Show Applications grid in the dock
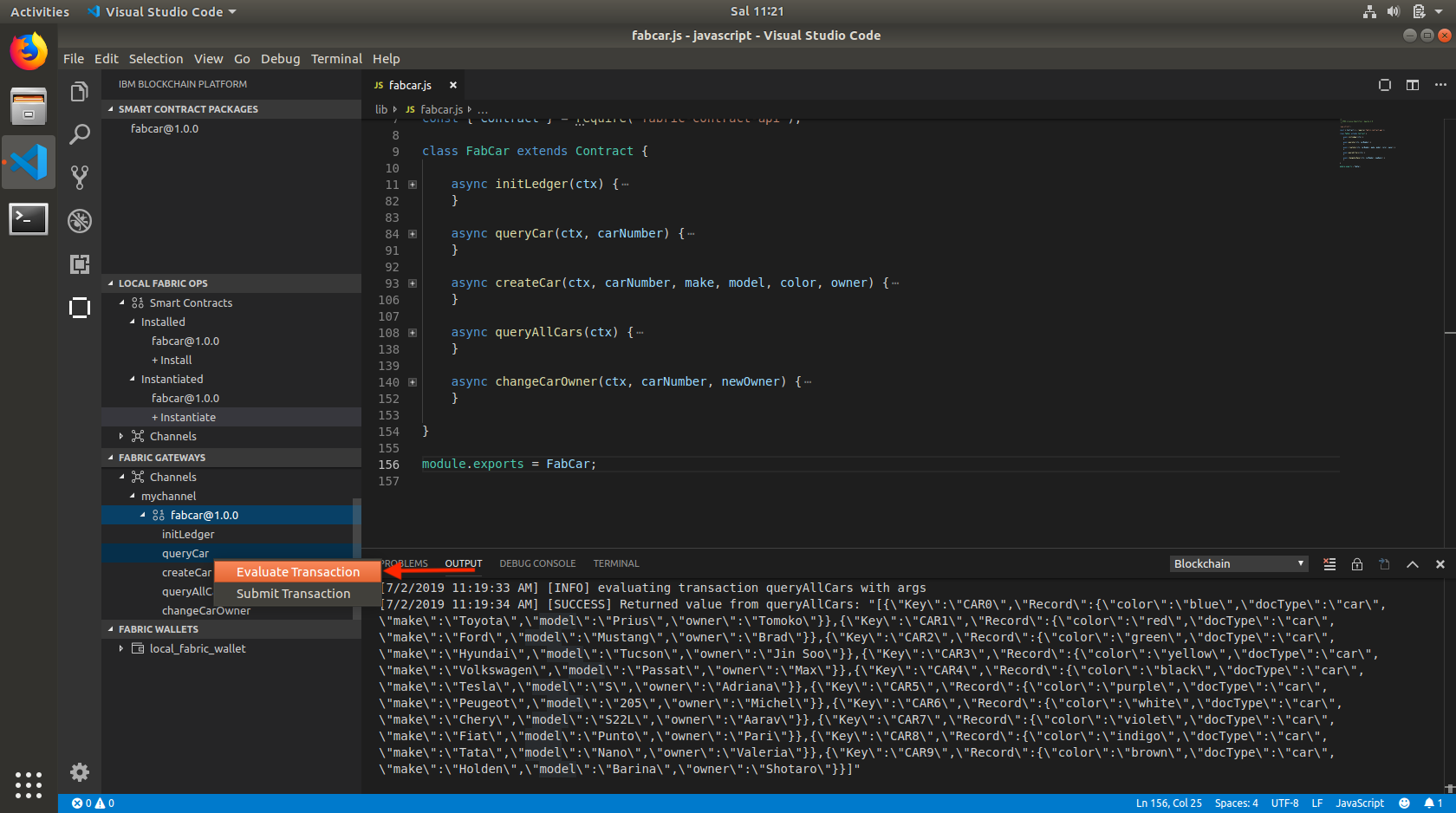This screenshot has height=813, width=1456. pos(29,784)
